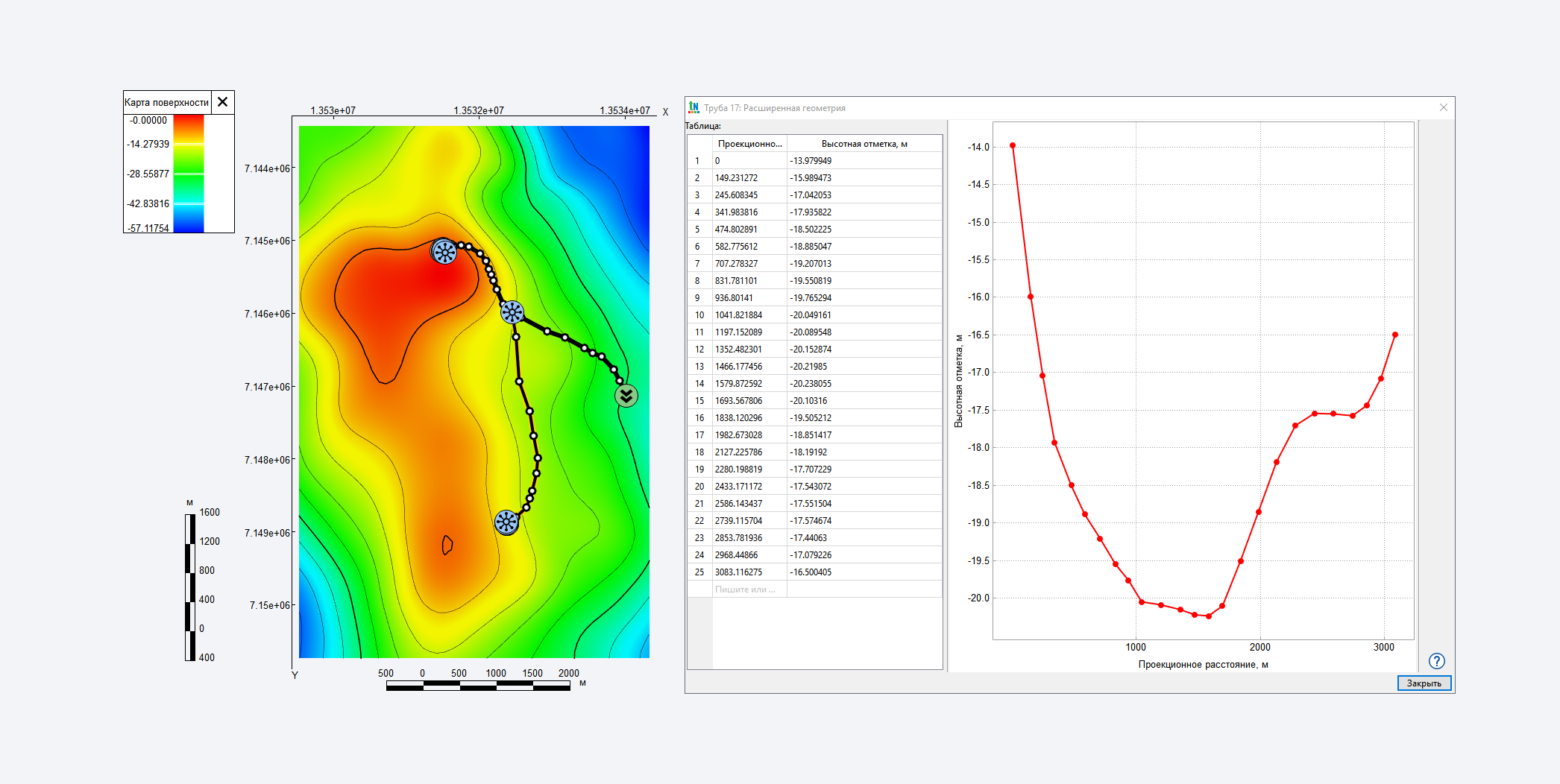Select elevation cell -20.089548
Image resolution: width=1560 pixels, height=784 pixels.
point(864,332)
